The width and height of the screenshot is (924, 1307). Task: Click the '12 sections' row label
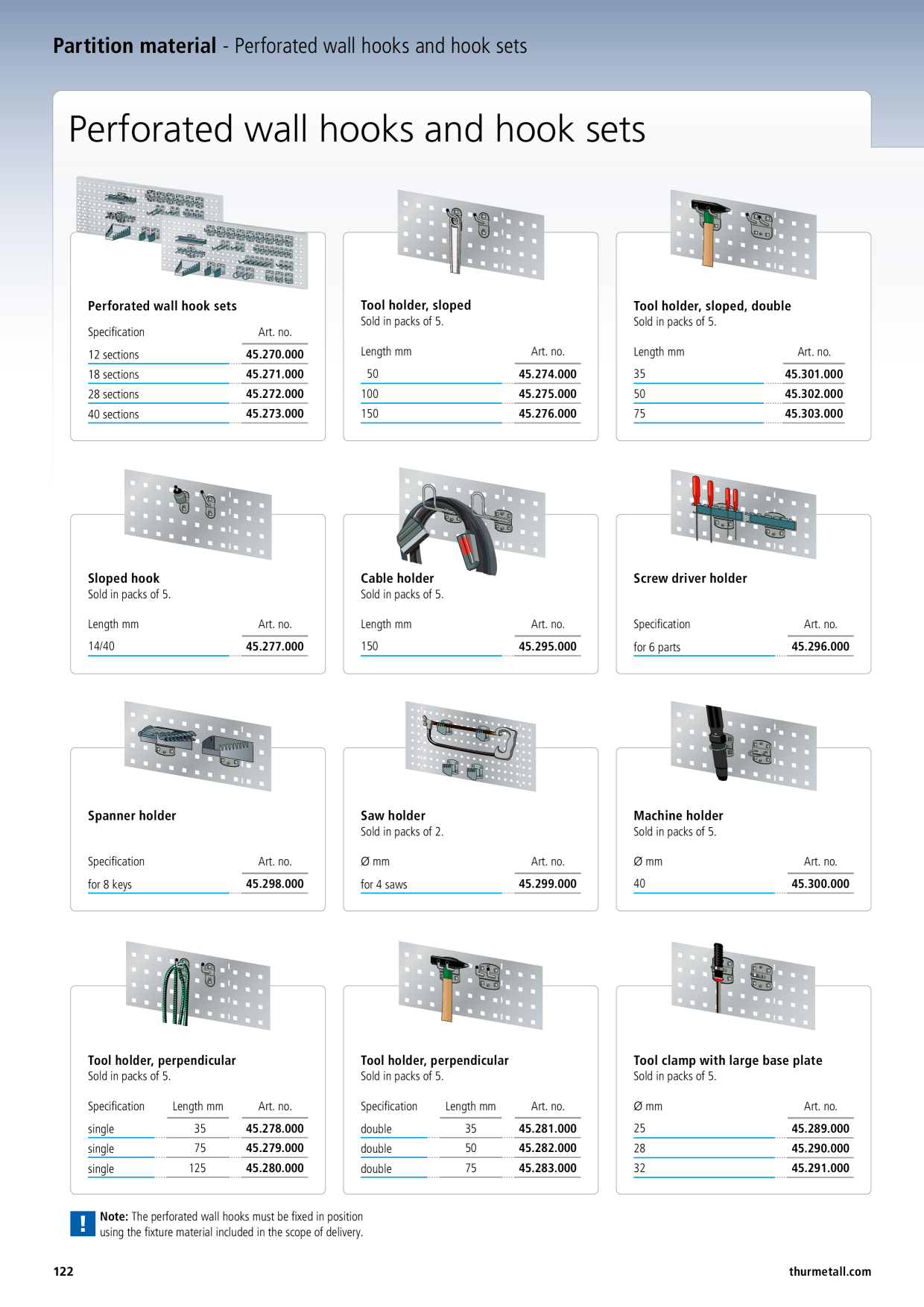click(x=113, y=355)
